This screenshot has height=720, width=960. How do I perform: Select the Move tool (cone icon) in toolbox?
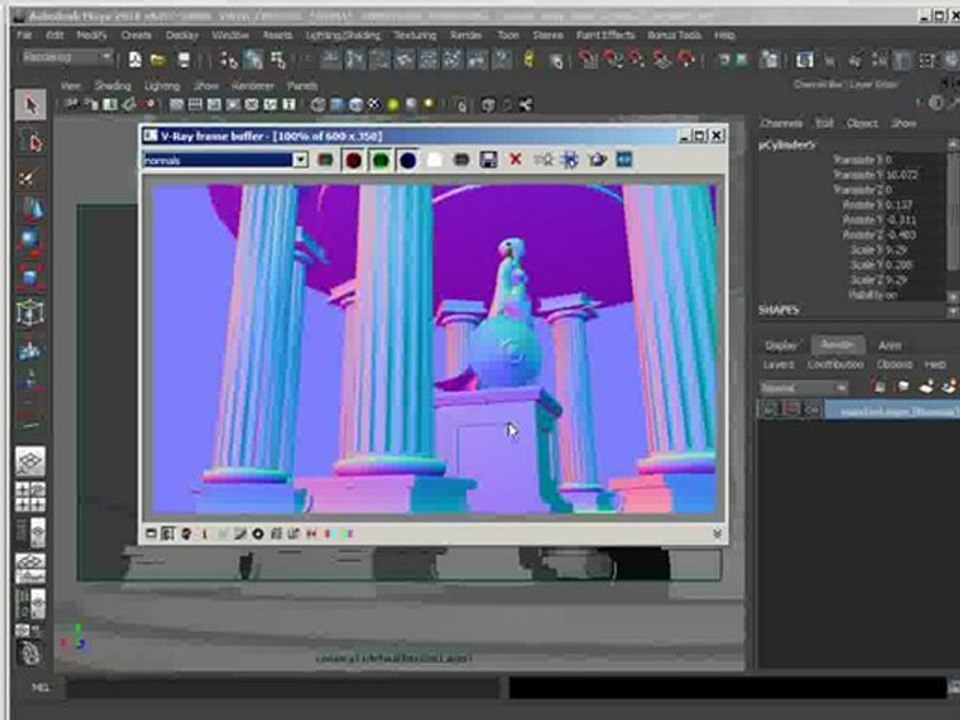point(31,210)
